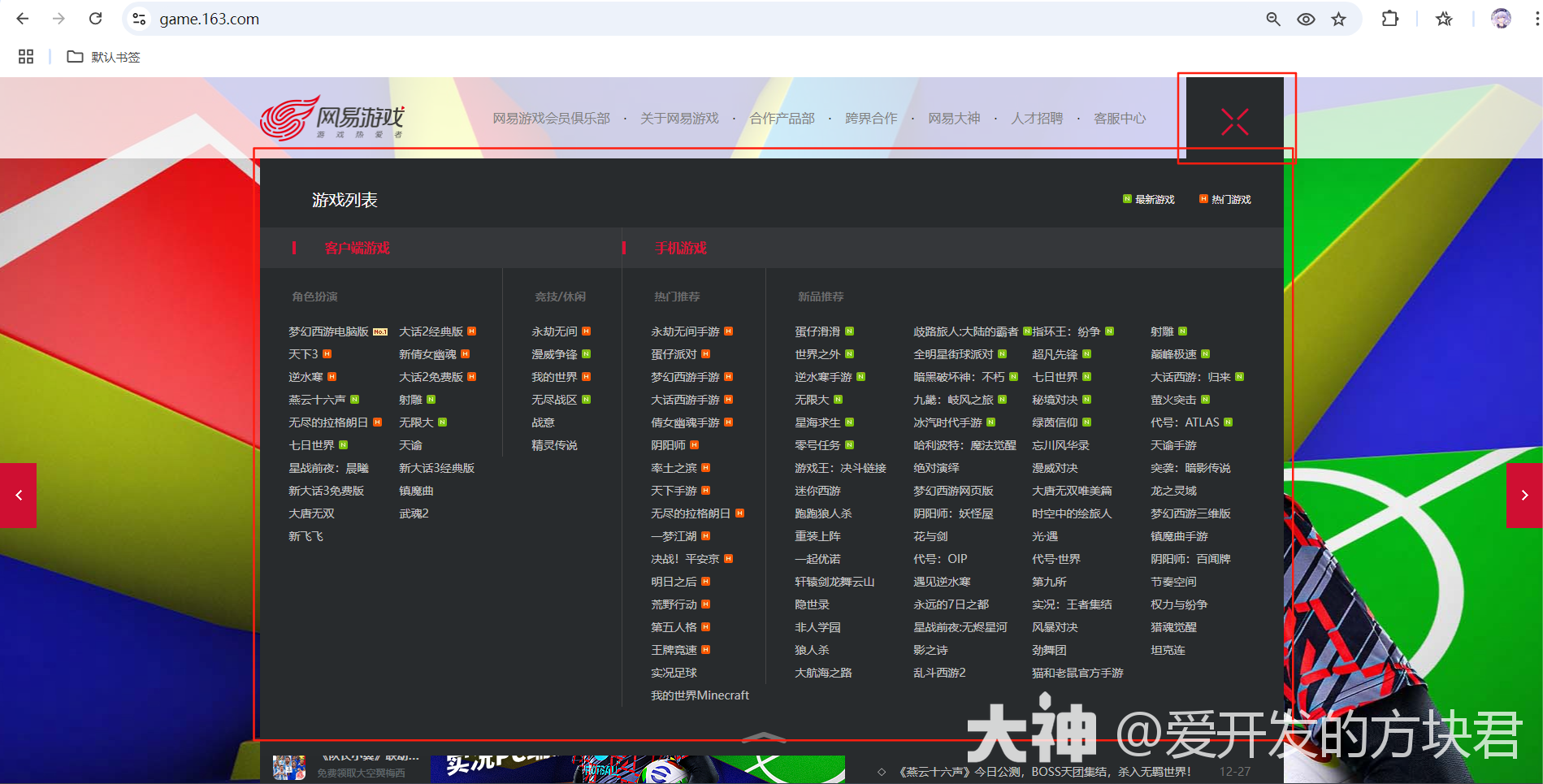Switch to the 手机游戏 category
Screen dimensions: 1543x784
click(x=683, y=248)
